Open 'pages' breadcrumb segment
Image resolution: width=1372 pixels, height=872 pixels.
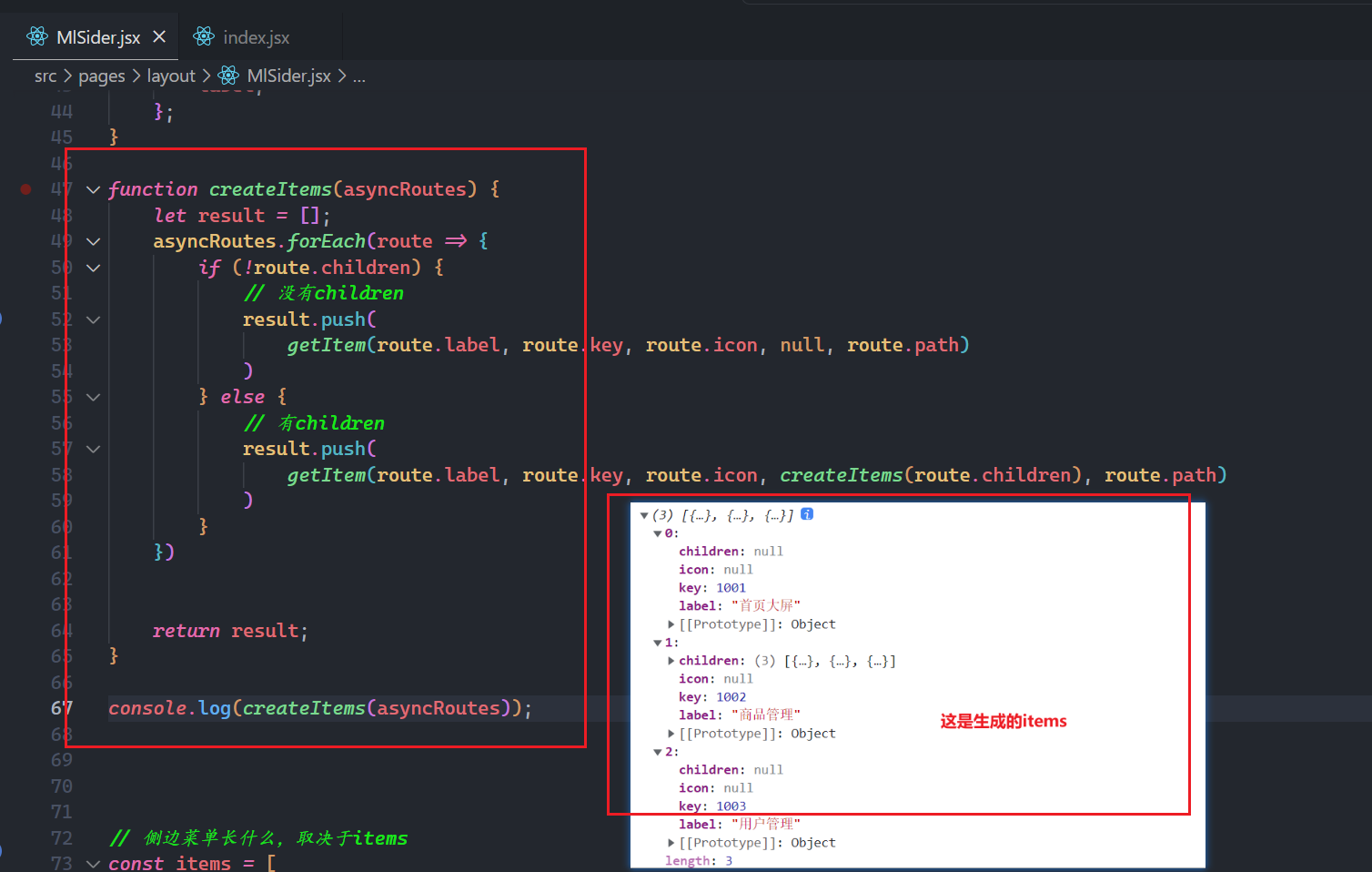tap(102, 76)
